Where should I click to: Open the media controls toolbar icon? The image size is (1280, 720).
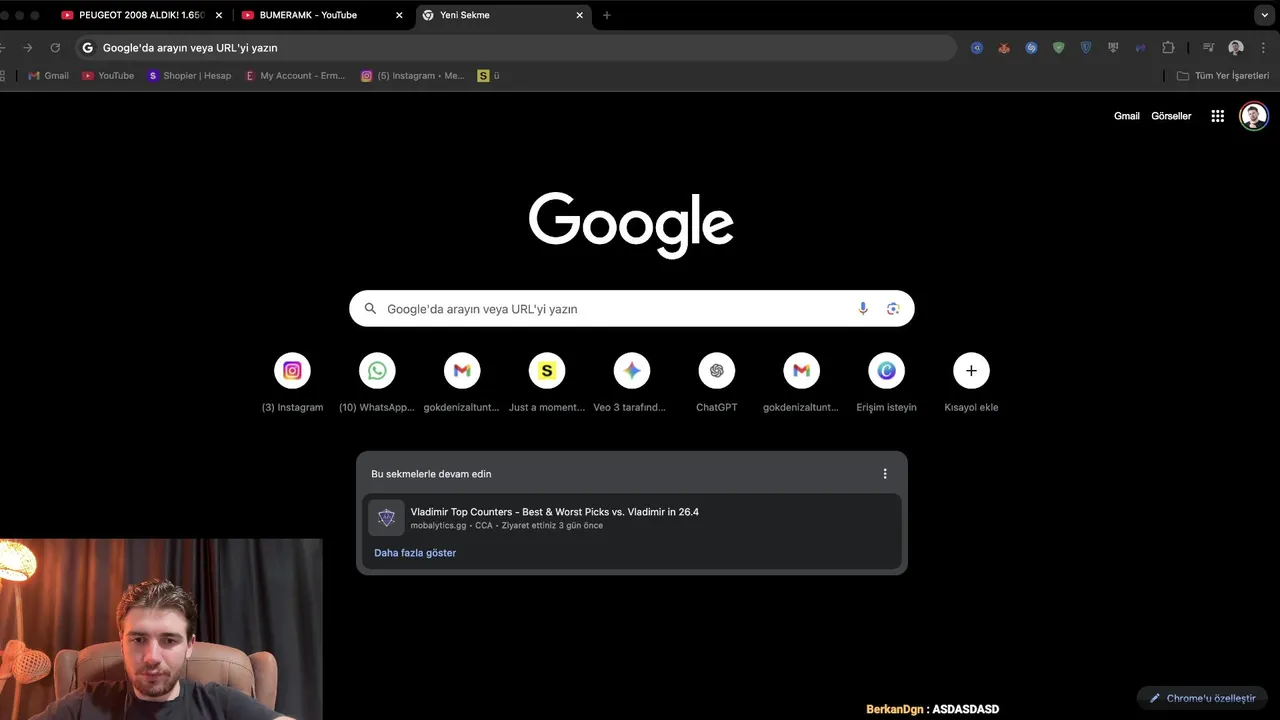click(1208, 47)
